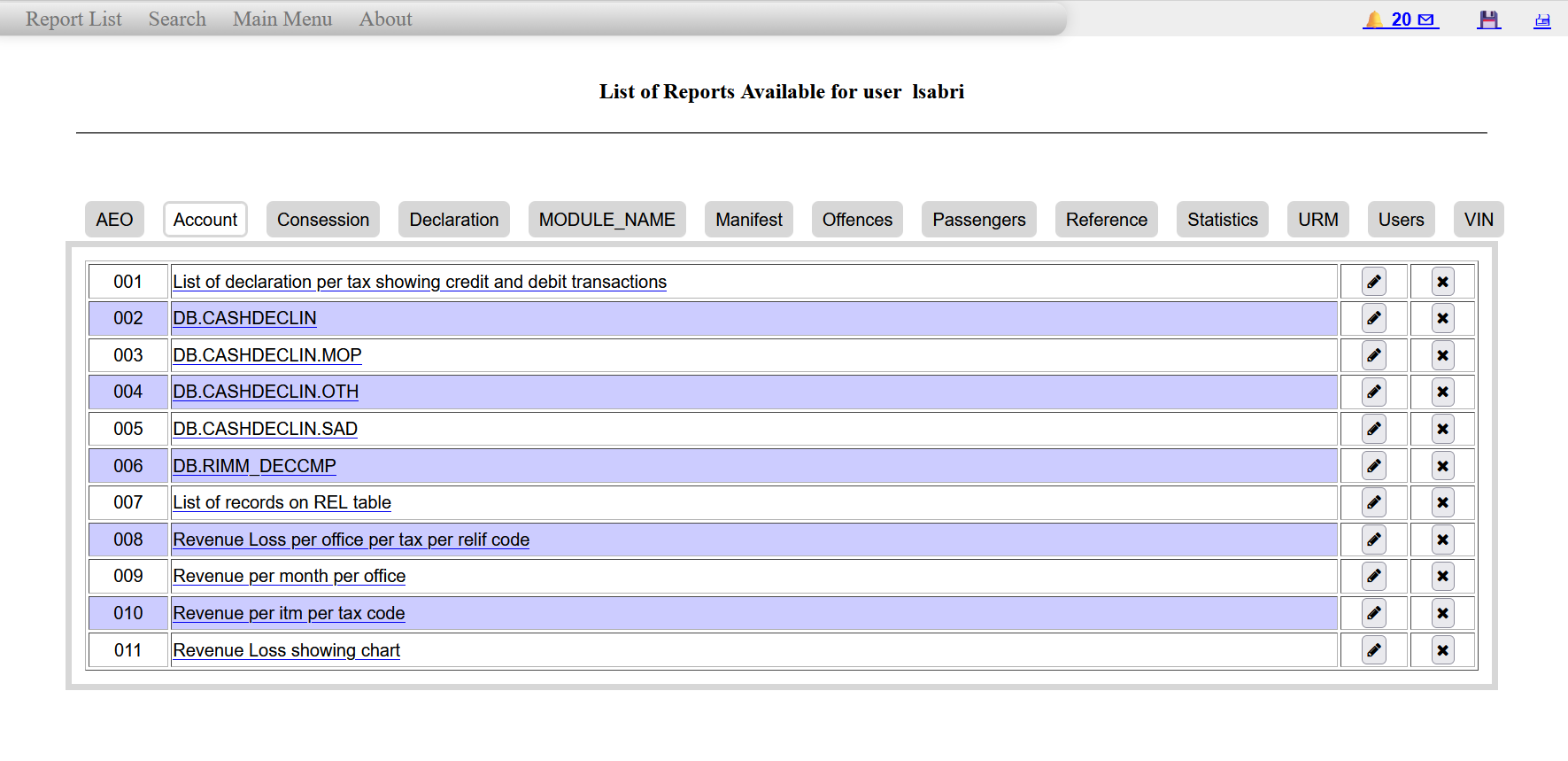Viewport: 1568px width, 761px height.
Task: Click pencil icon for DB.CASHDECLIN.OTH row
Action: coord(1373,392)
